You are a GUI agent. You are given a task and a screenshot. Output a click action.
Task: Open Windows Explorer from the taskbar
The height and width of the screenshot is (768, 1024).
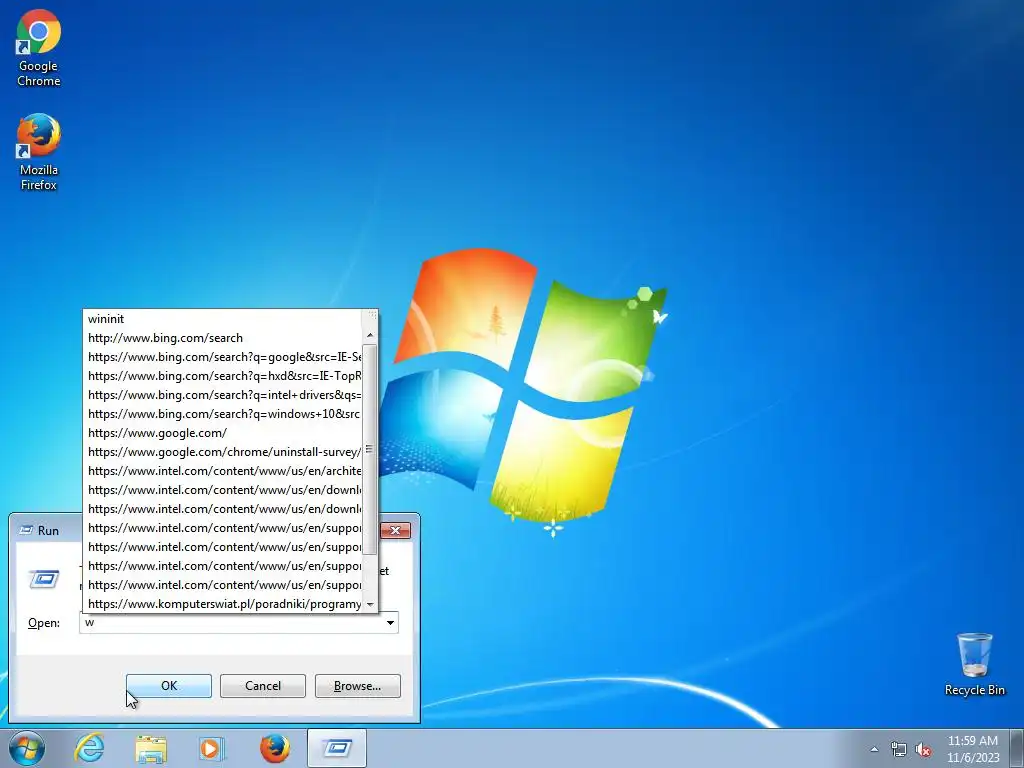(x=151, y=748)
